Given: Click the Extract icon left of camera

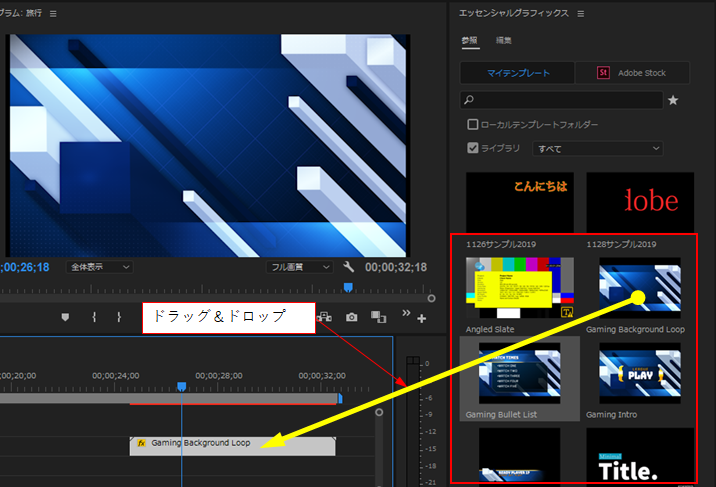Looking at the screenshot, I should tap(324, 317).
